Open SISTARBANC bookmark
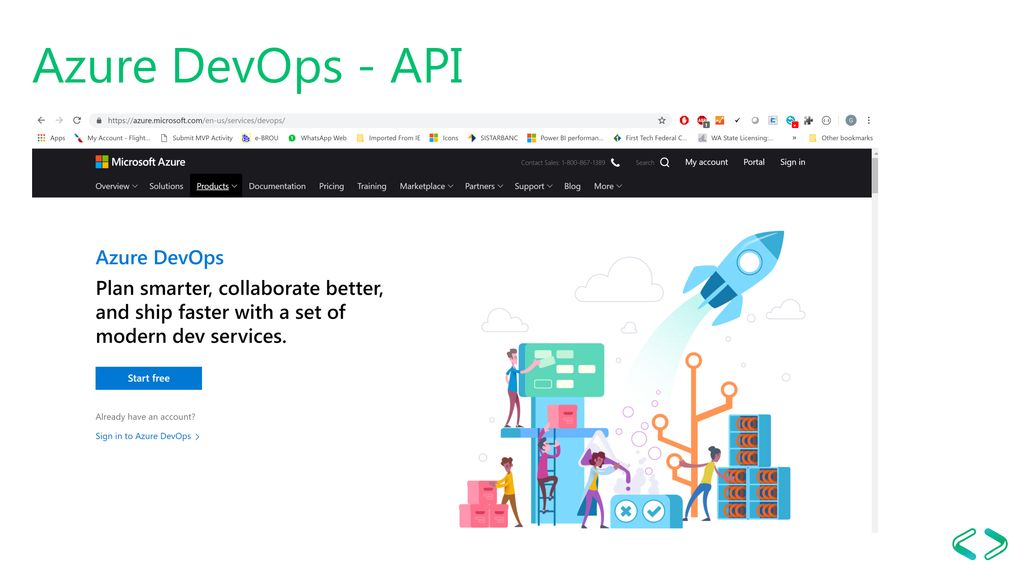1024x576 pixels. 493,138
